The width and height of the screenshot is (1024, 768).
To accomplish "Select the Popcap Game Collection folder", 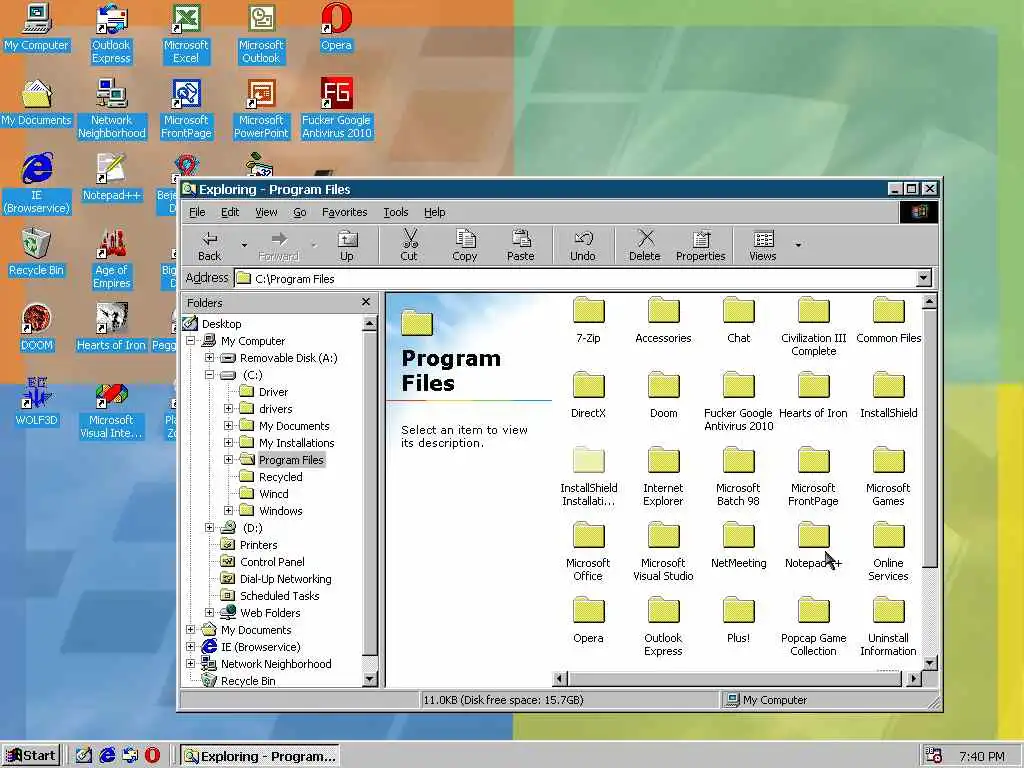I will tap(814, 627).
